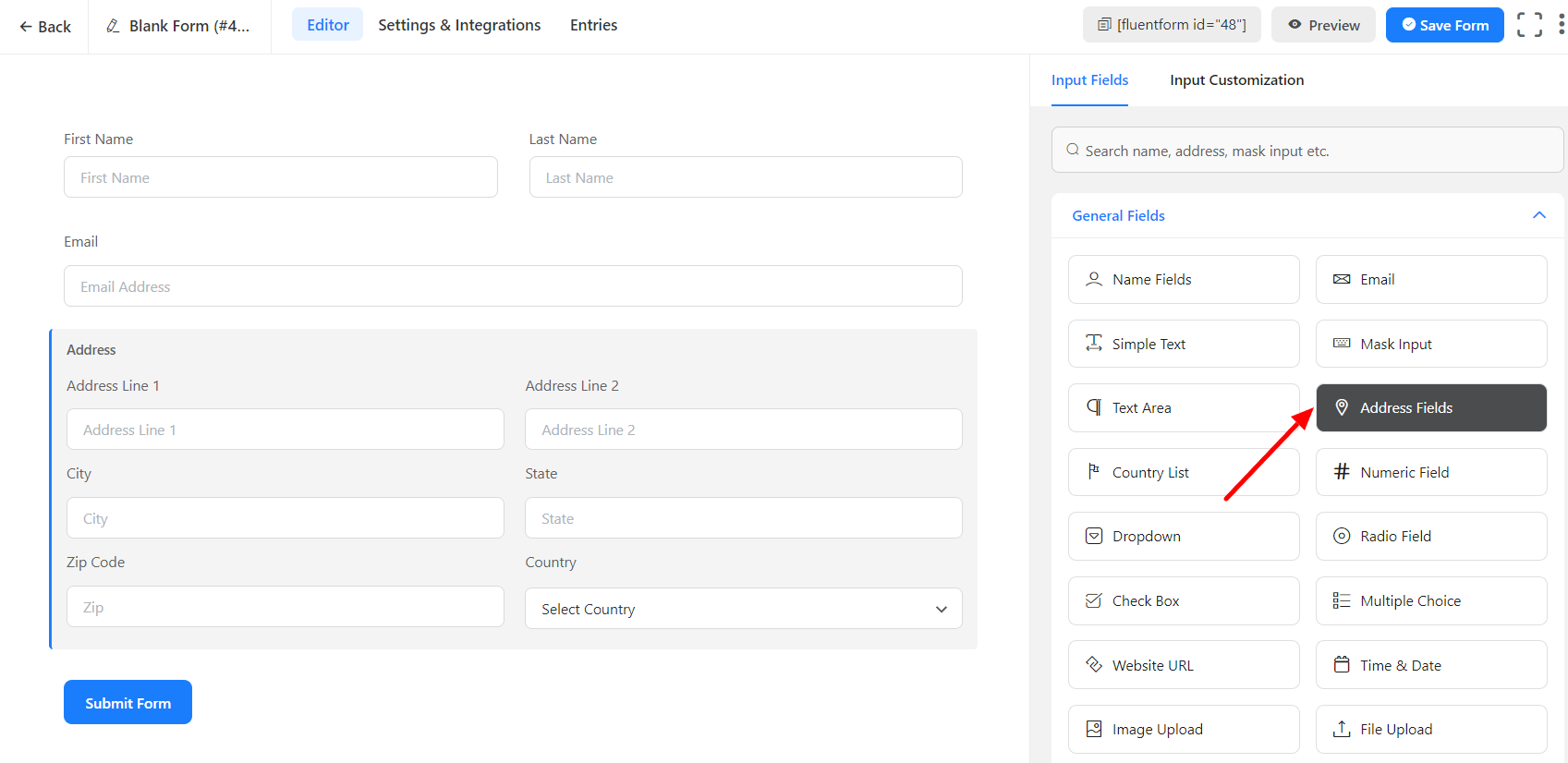Add the Address Fields element

pyautogui.click(x=1430, y=407)
